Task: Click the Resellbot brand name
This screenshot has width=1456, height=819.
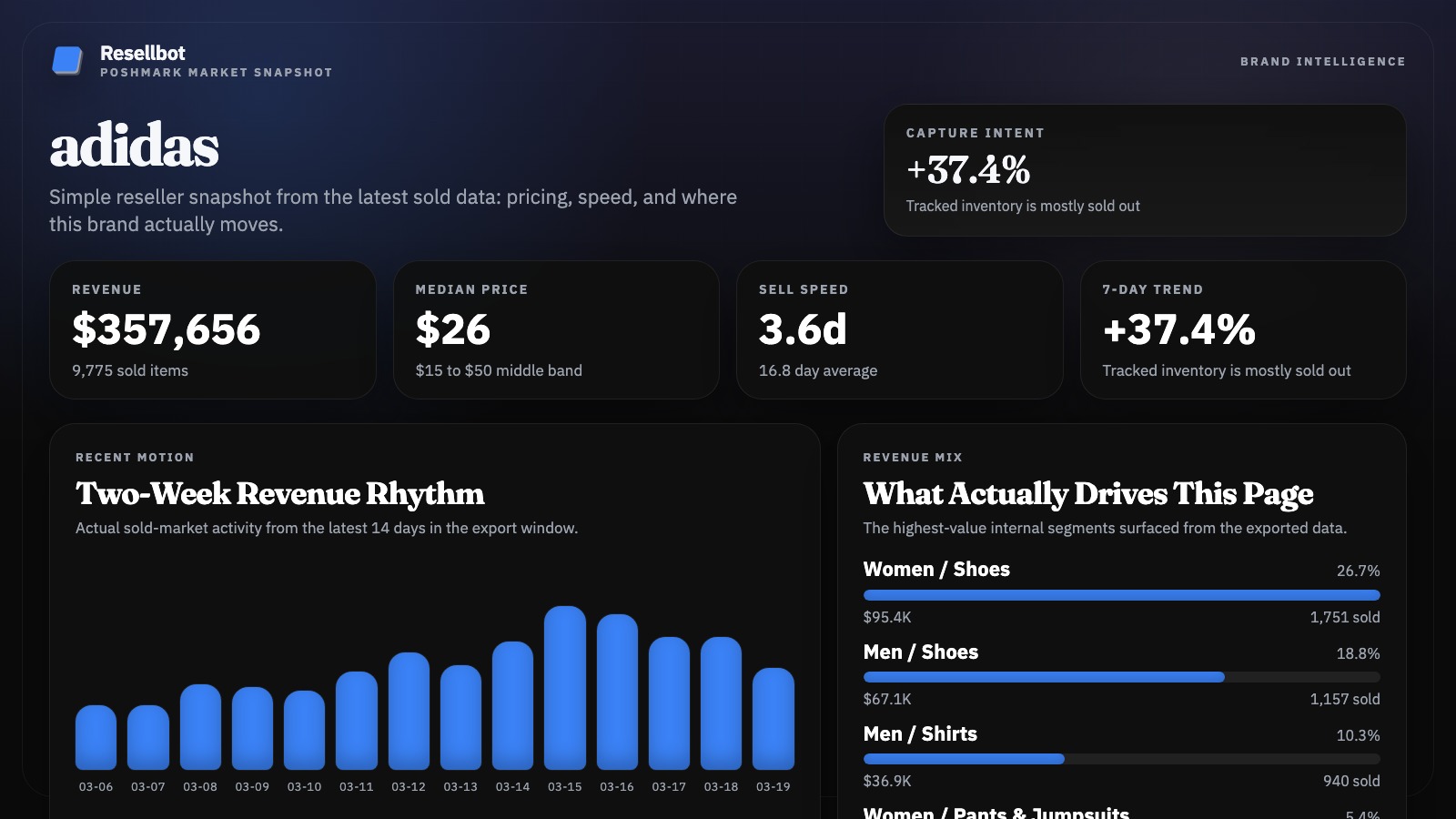Action: (143, 53)
